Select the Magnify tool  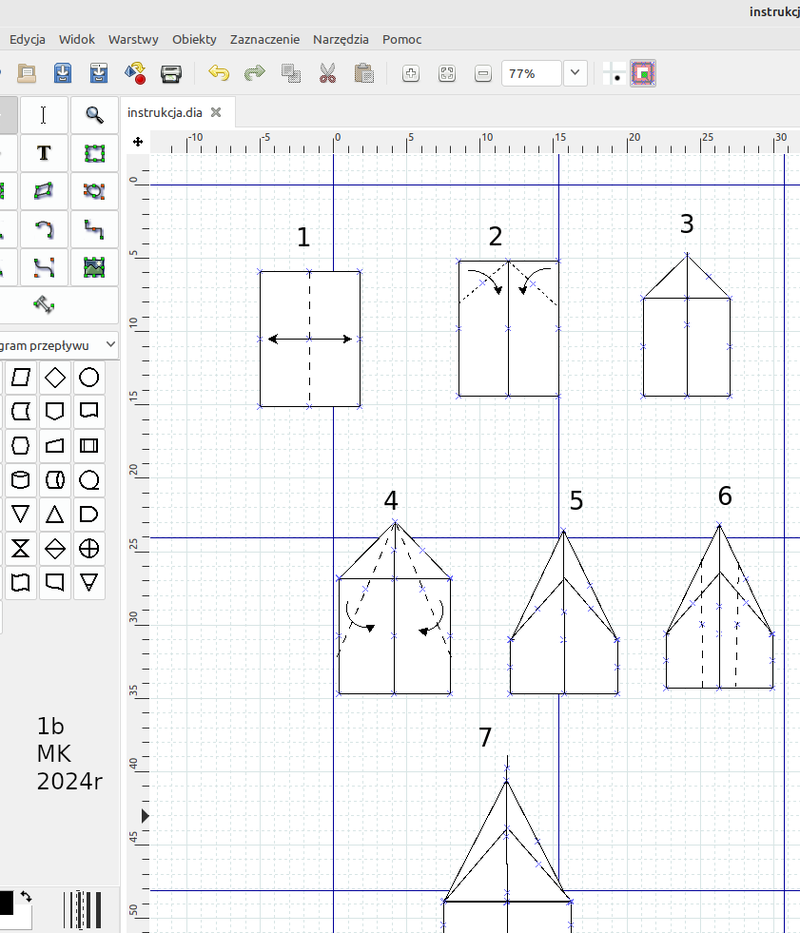click(94, 115)
